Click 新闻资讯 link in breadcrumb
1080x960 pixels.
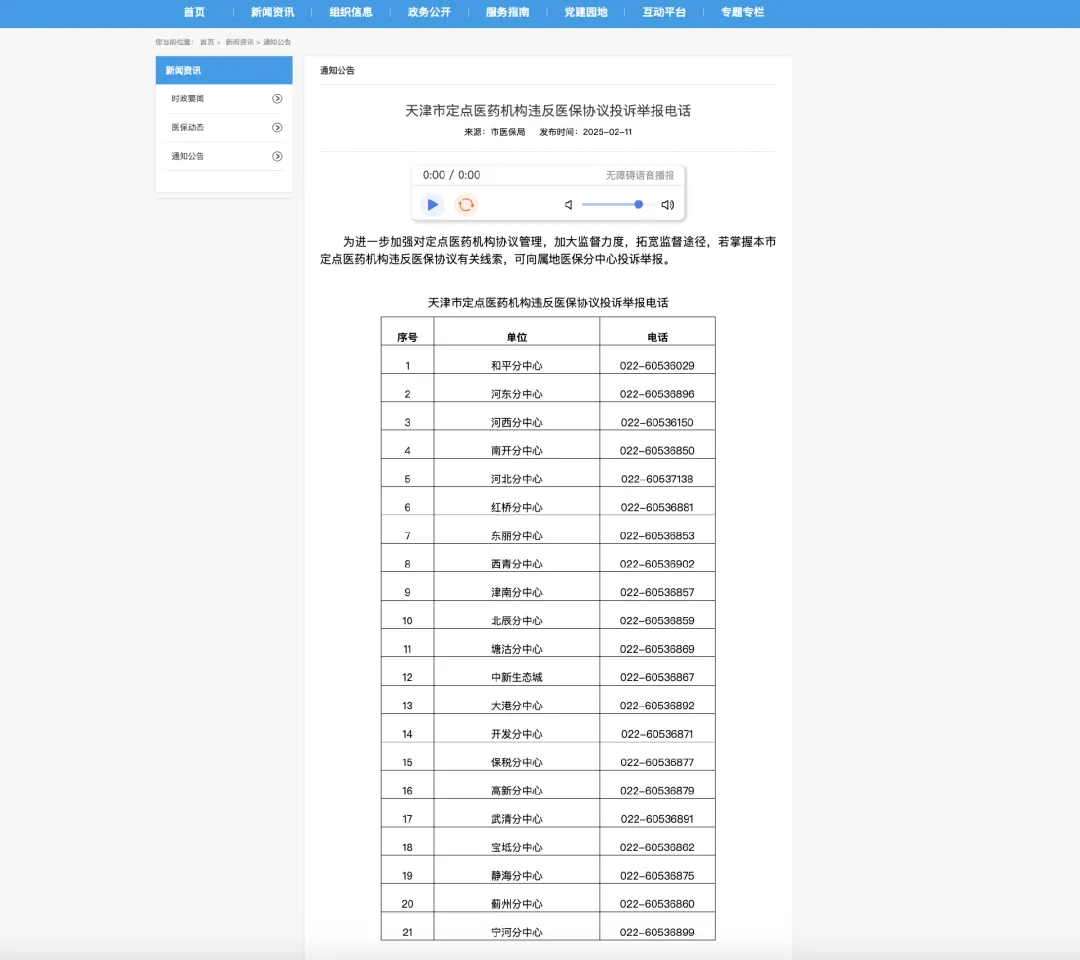(x=239, y=42)
